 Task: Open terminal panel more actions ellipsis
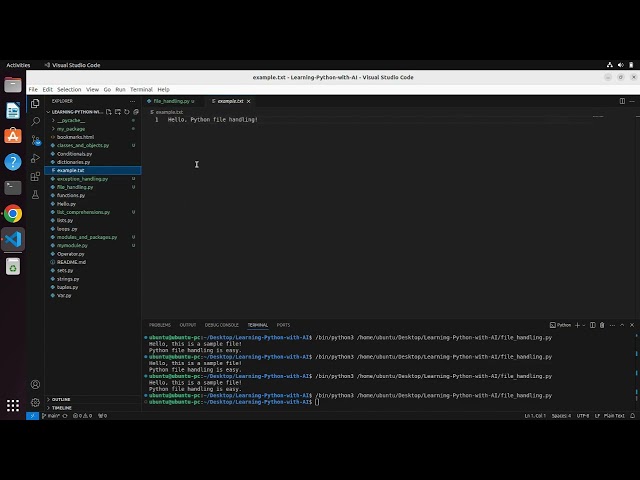pos(612,325)
